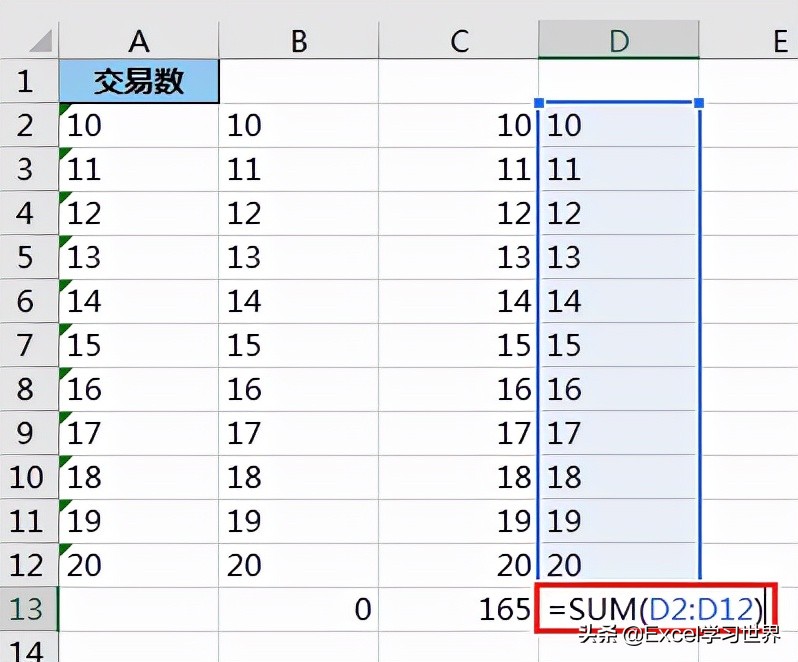Select column B header

[x=299, y=41]
